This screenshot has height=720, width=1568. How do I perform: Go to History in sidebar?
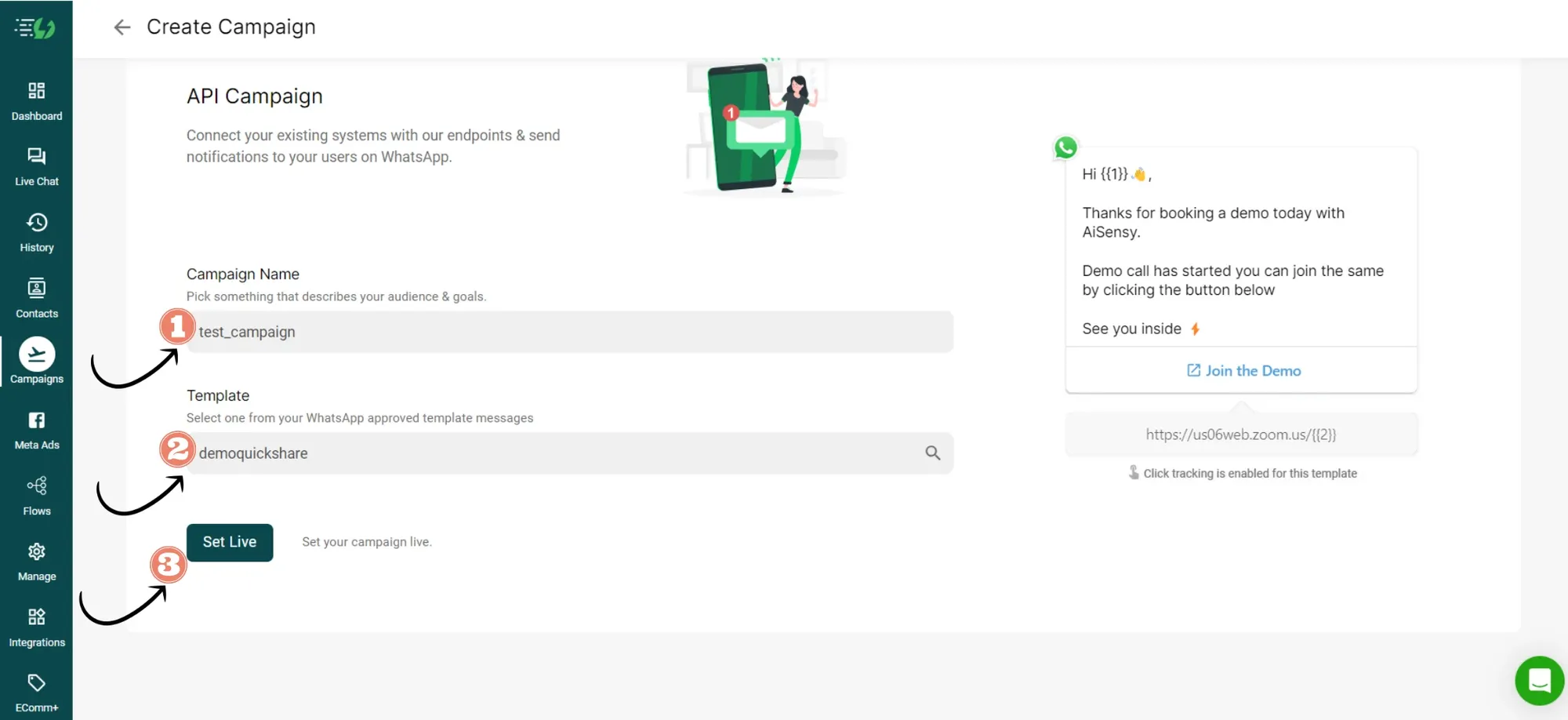36,232
